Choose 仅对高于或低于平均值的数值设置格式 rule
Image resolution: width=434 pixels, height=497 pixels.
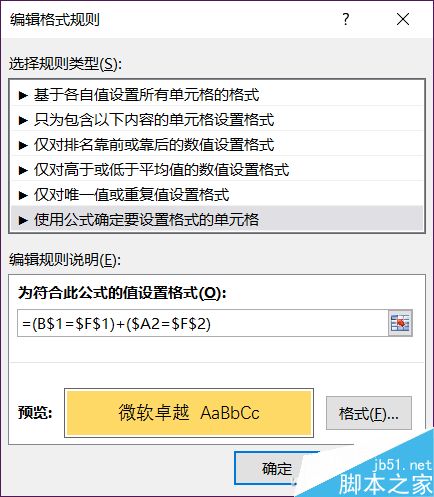coord(217,170)
